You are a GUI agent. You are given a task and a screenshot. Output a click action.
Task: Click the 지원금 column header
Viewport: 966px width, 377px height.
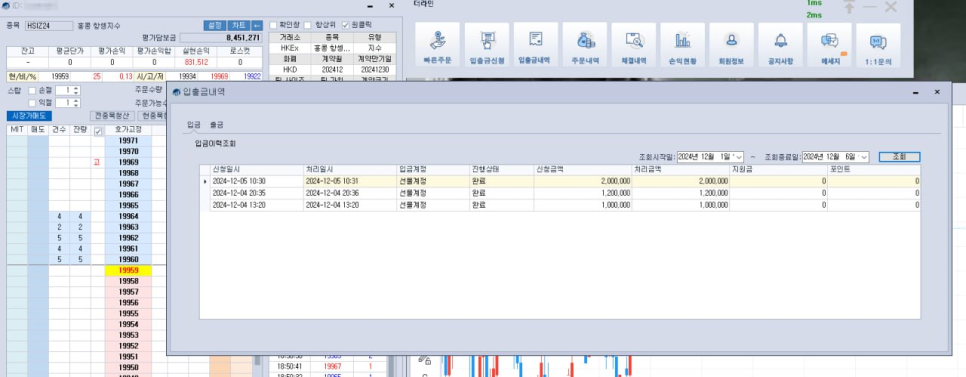pos(778,169)
